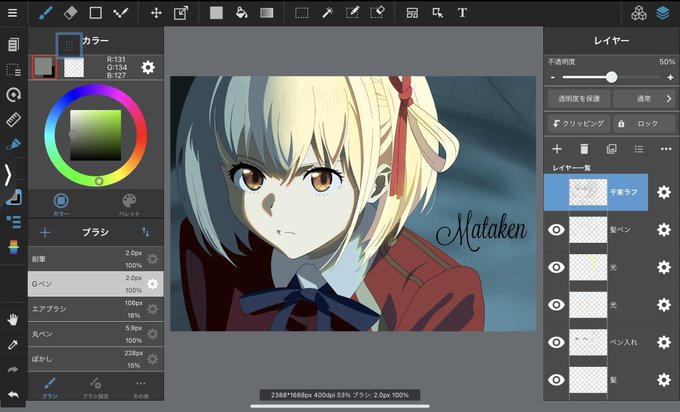Open the materials cubes panel
The image size is (680, 412).
pos(638,13)
